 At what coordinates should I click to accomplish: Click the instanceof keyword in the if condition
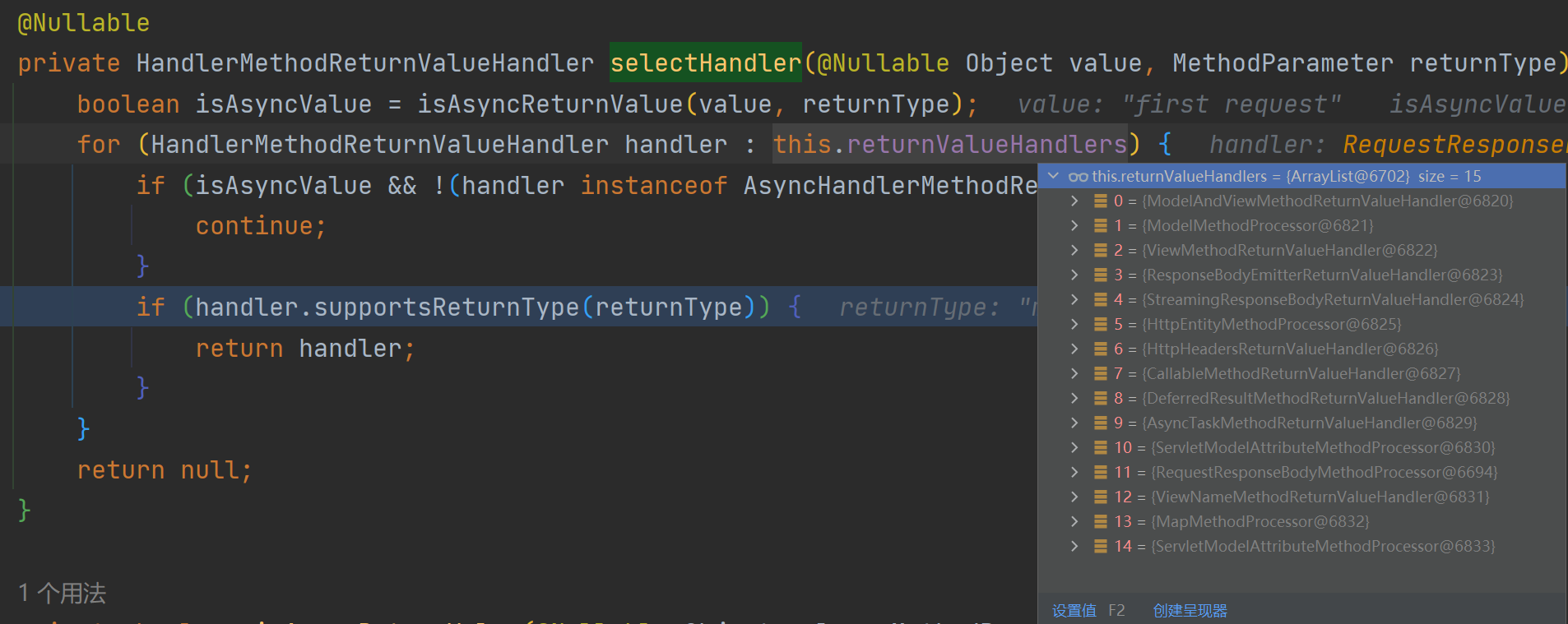click(654, 185)
